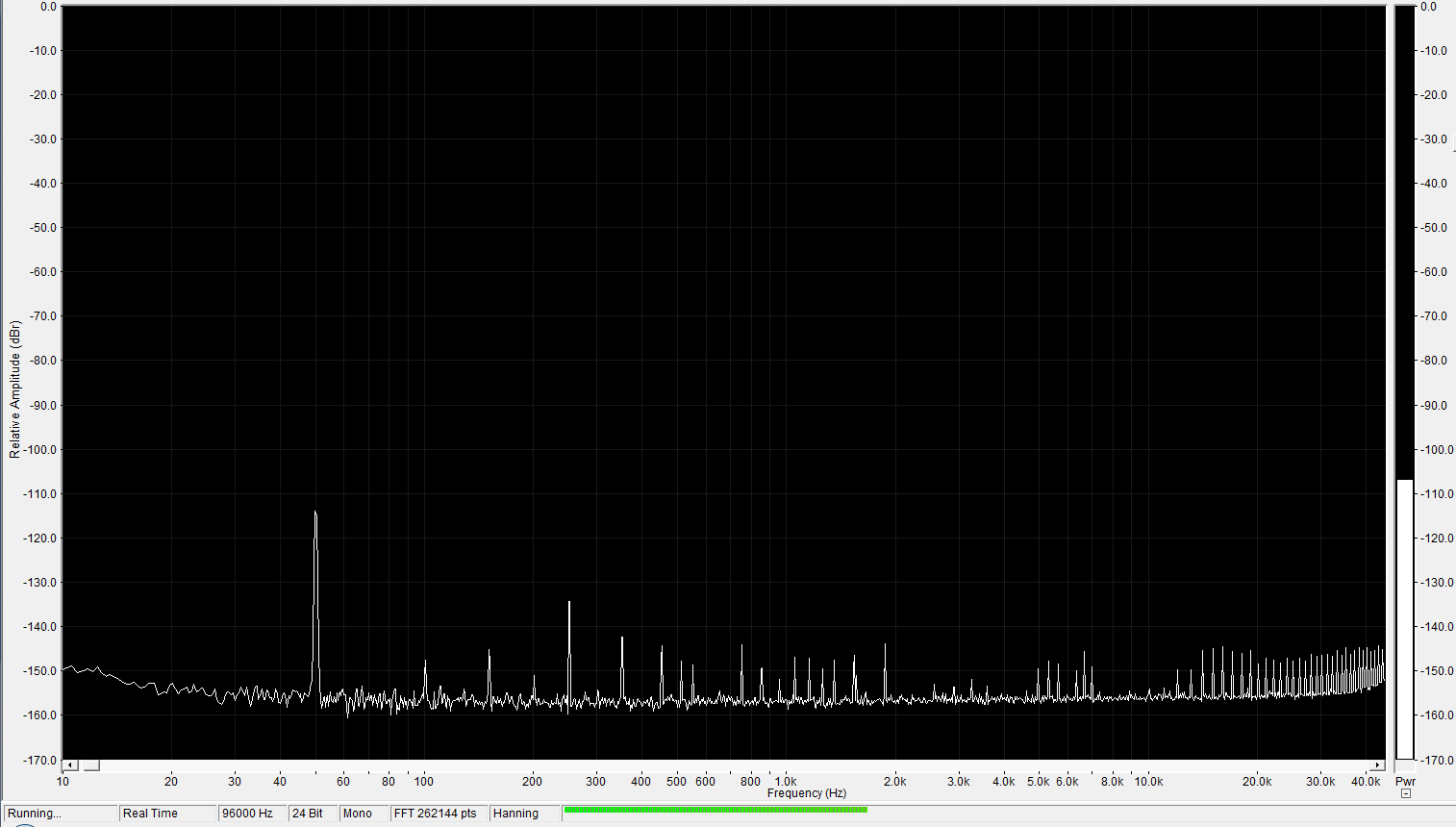This screenshot has width=1456, height=827.
Task: Click the green progress bar in status bar
Action: click(715, 810)
